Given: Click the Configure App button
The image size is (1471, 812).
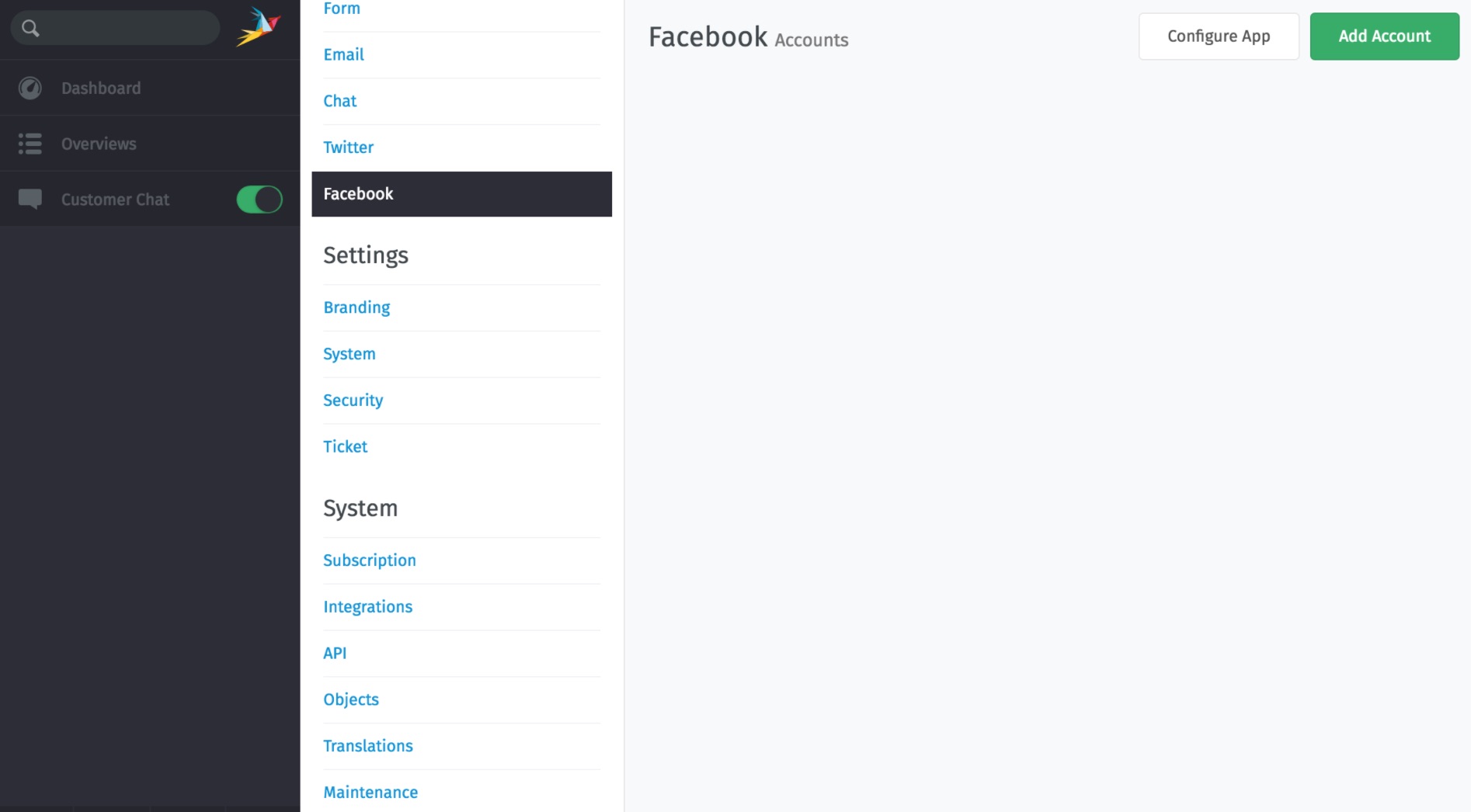Looking at the screenshot, I should (x=1219, y=36).
